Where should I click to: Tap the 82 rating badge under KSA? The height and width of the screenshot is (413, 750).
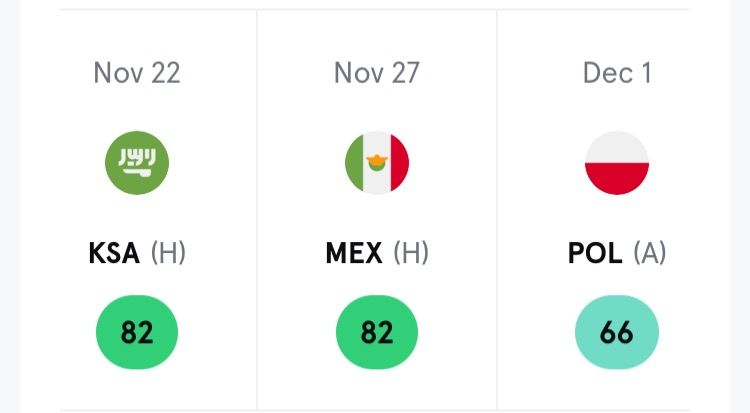(137, 332)
